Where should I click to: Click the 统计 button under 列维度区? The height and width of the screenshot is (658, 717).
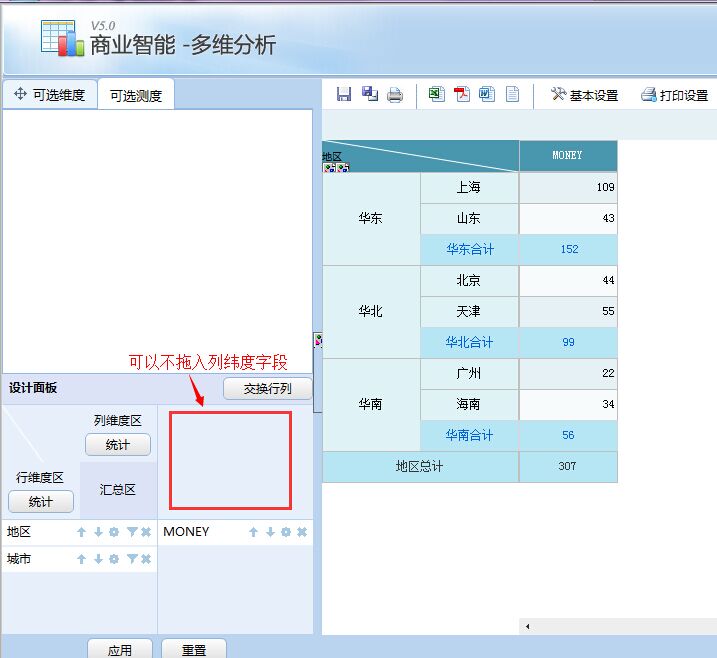pos(118,444)
